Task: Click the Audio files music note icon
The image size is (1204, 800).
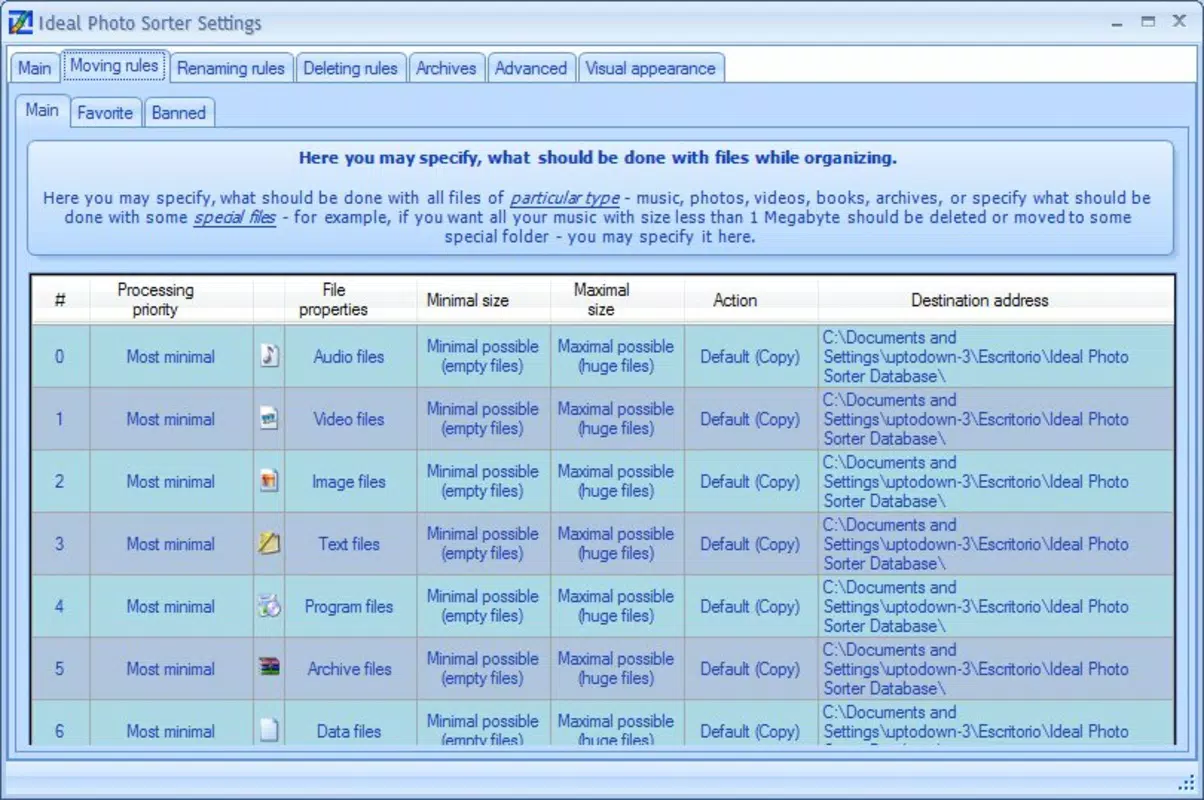Action: click(x=269, y=356)
